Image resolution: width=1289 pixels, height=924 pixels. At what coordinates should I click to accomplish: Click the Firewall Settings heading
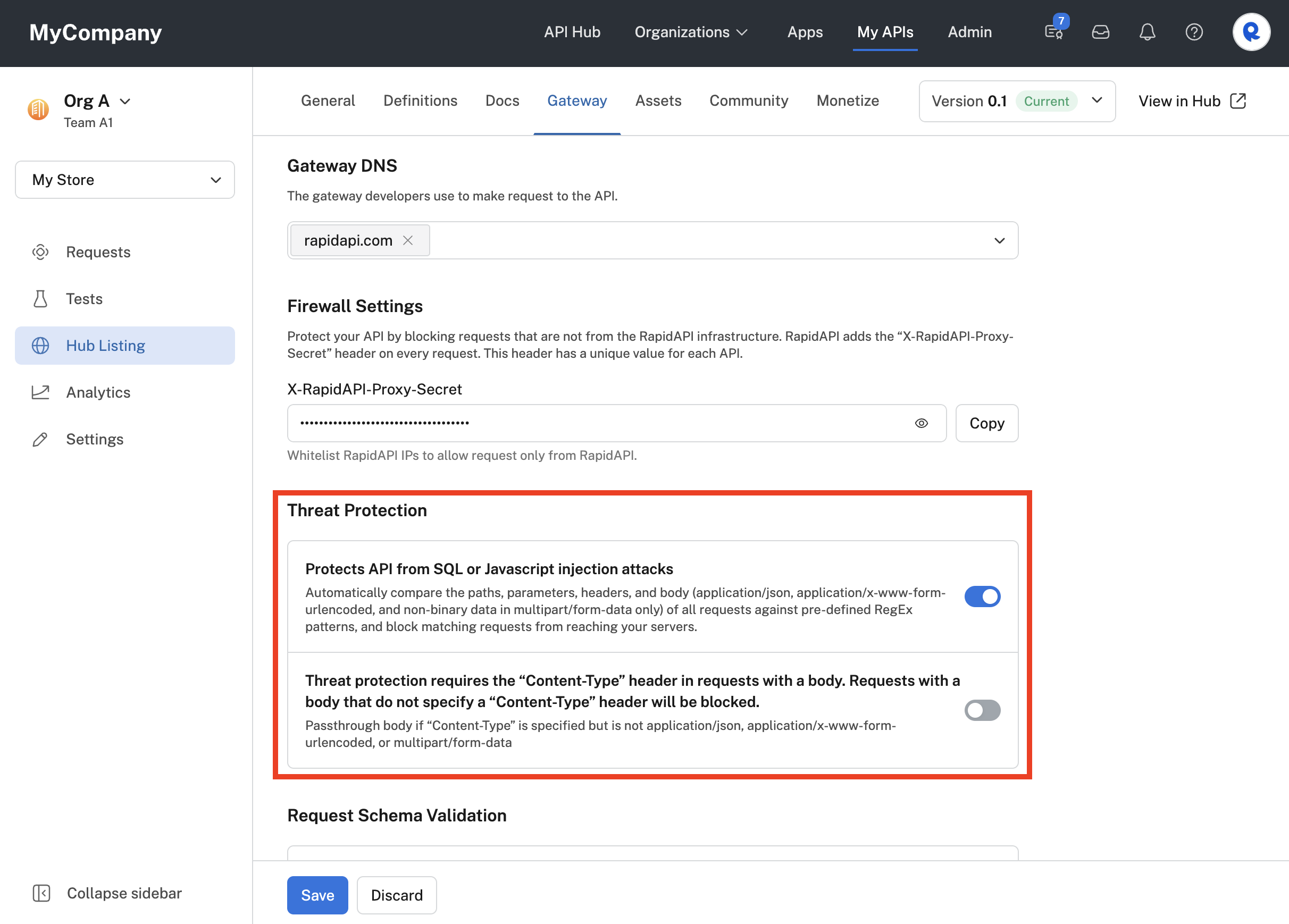355,306
